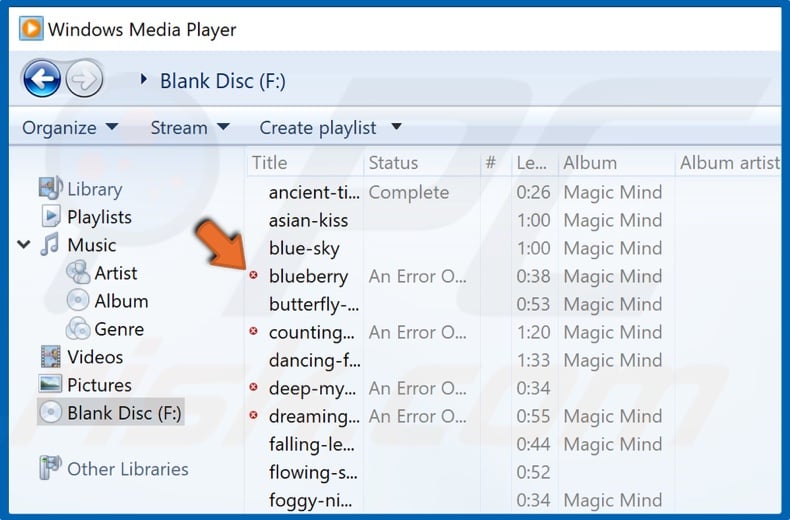Click the Music note icon in sidebar
The image size is (790, 520).
coord(50,244)
